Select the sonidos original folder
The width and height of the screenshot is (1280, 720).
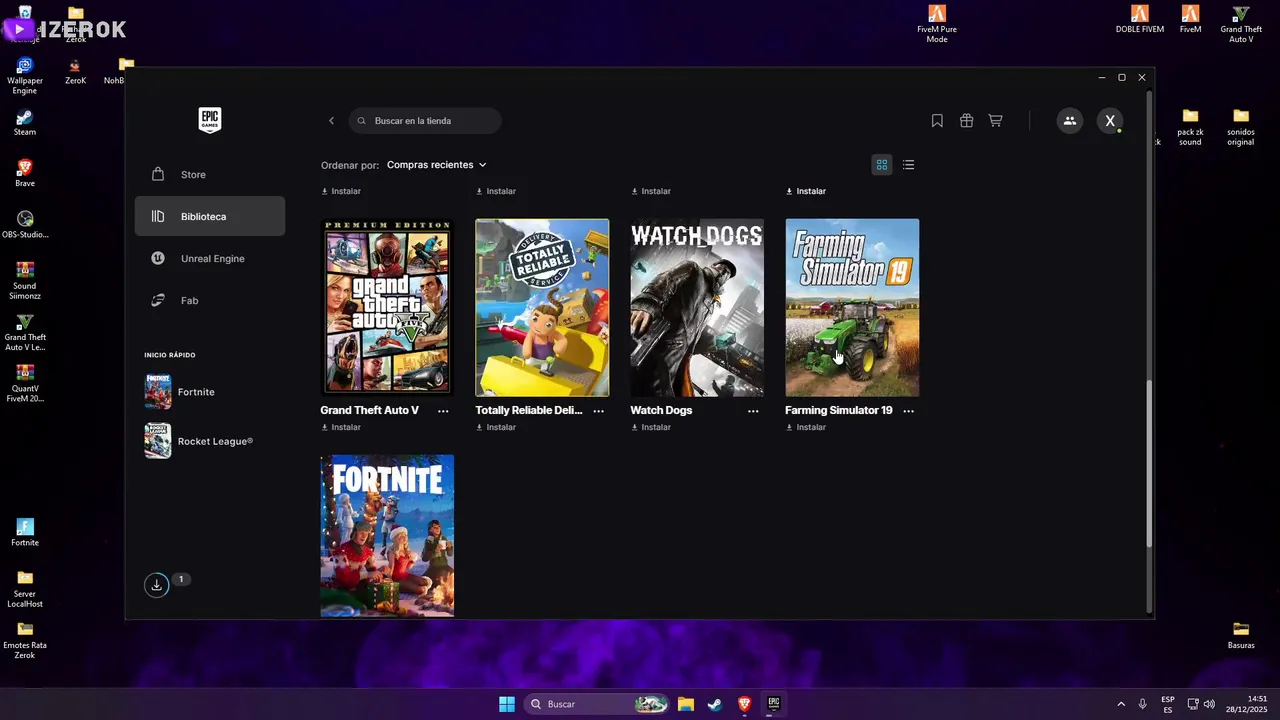click(x=1241, y=127)
